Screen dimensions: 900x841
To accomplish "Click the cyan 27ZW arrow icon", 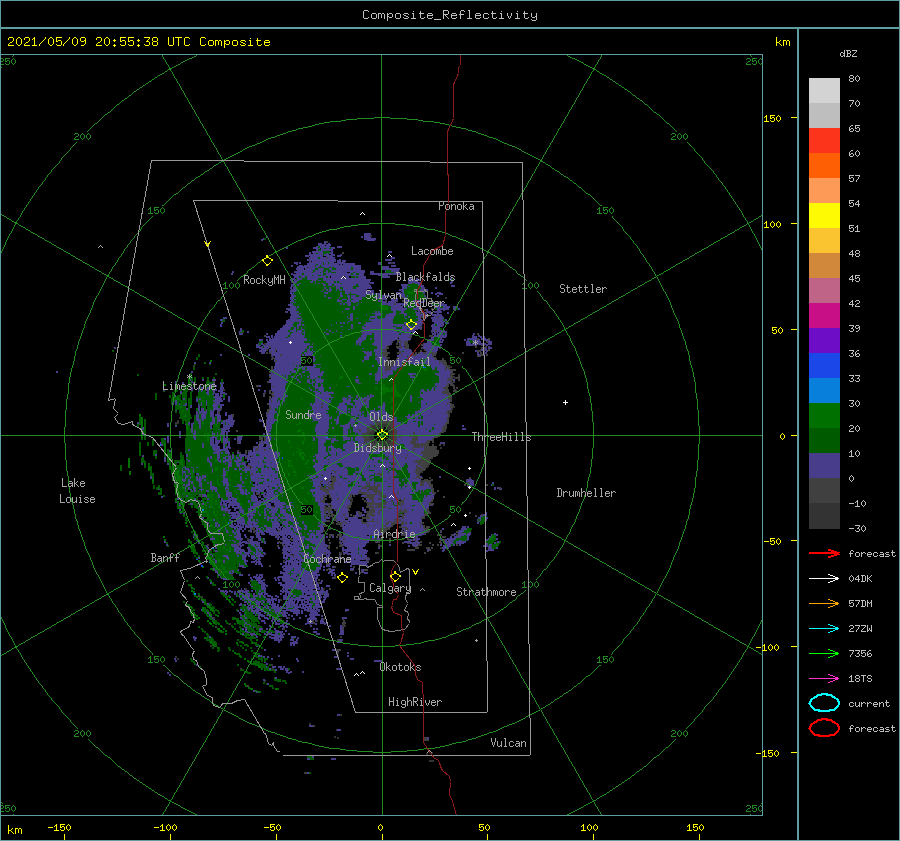I will tap(824, 629).
